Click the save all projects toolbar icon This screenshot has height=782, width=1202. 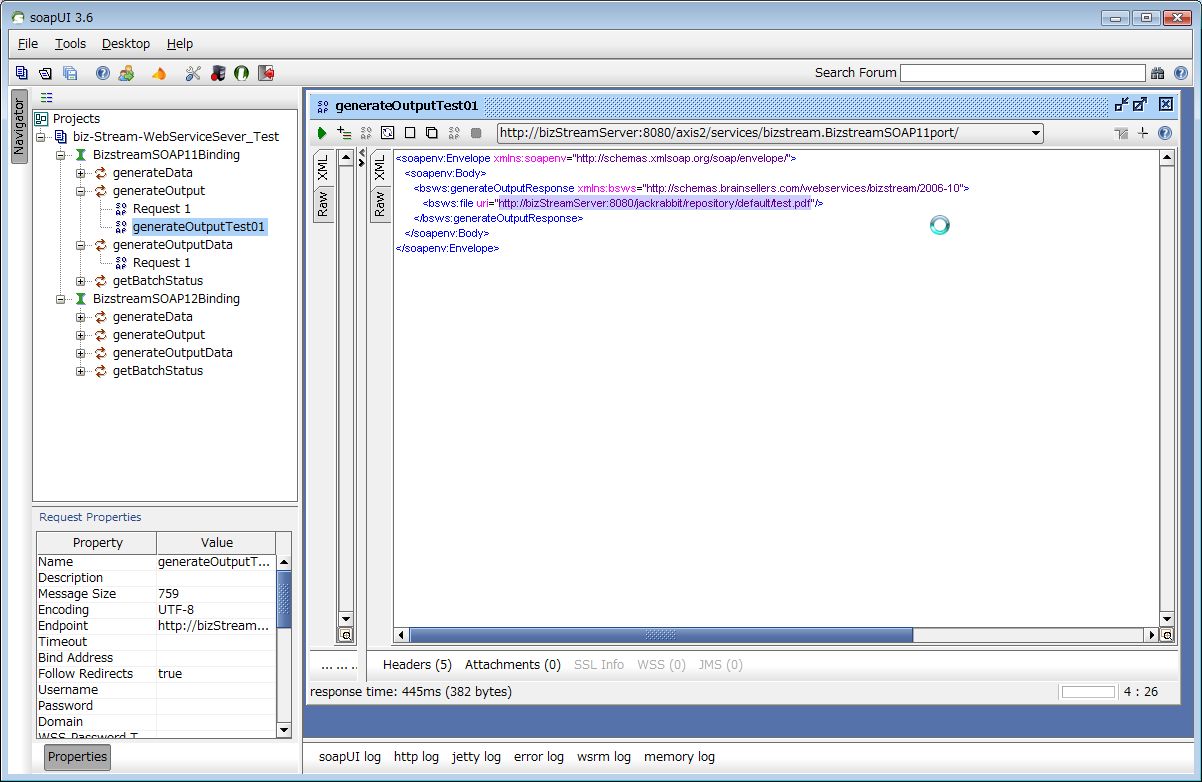click(70, 73)
